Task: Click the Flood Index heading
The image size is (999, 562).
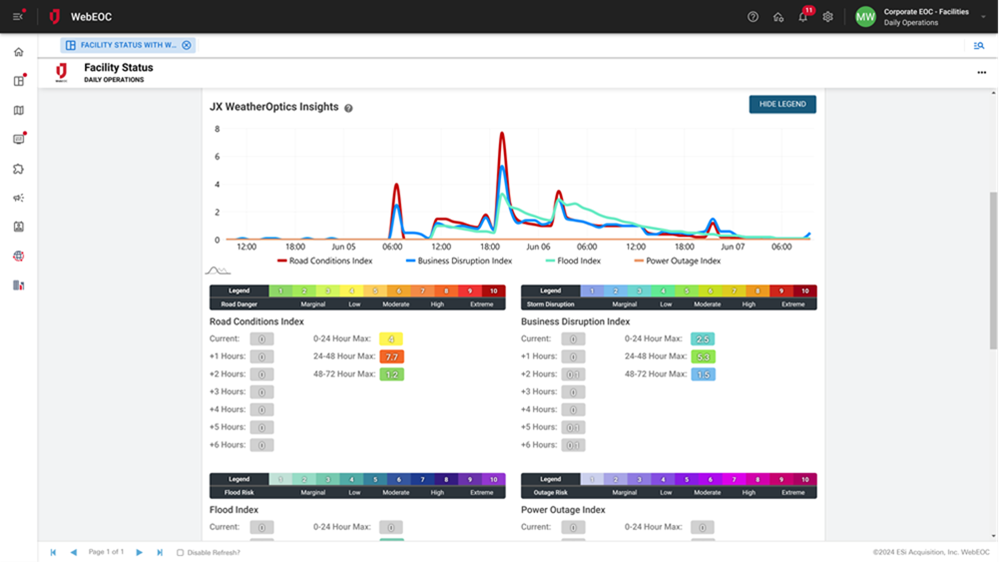Action: (x=234, y=510)
